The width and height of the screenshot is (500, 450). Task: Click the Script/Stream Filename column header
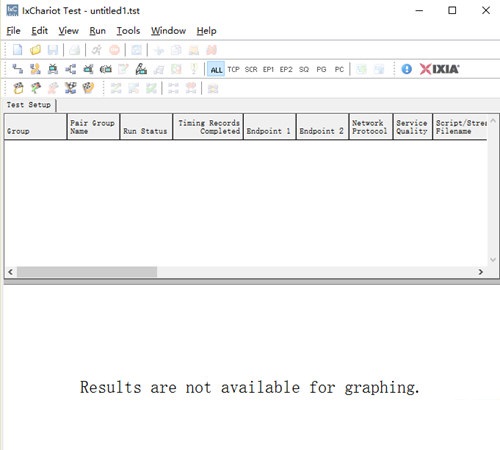click(460, 127)
